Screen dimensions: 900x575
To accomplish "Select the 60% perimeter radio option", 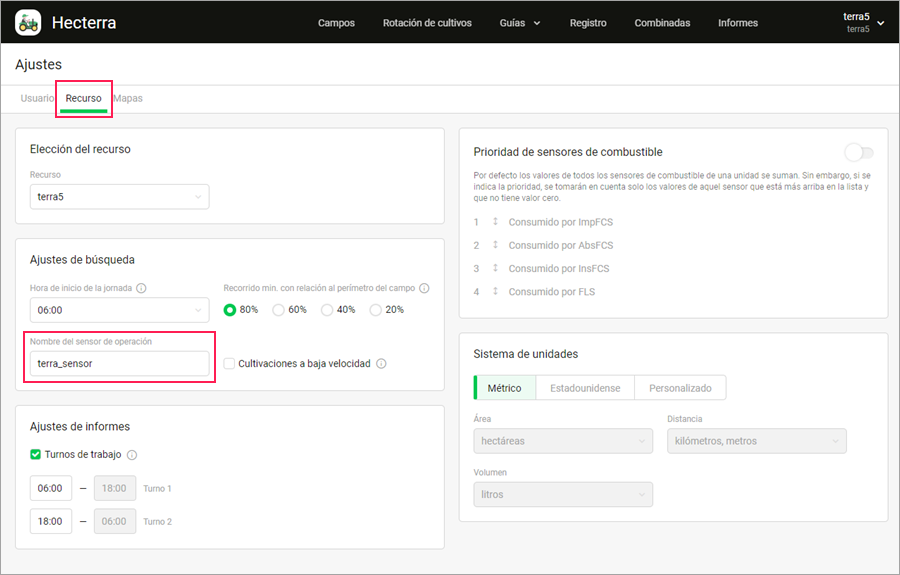I will pos(279,310).
